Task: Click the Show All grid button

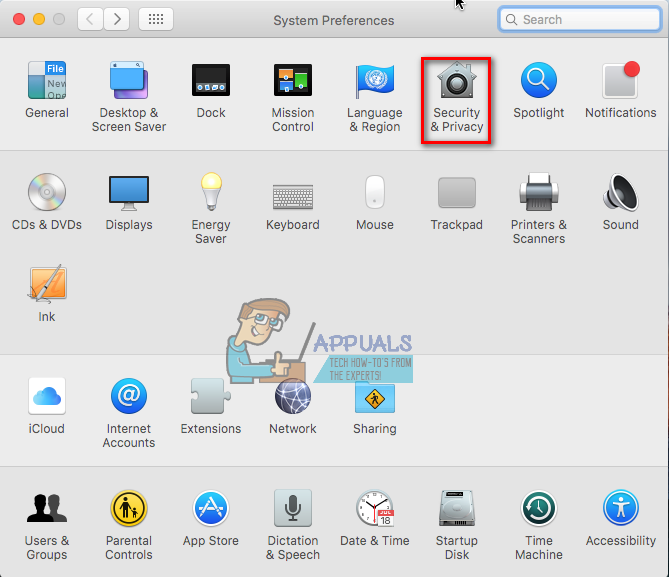Action: point(156,19)
